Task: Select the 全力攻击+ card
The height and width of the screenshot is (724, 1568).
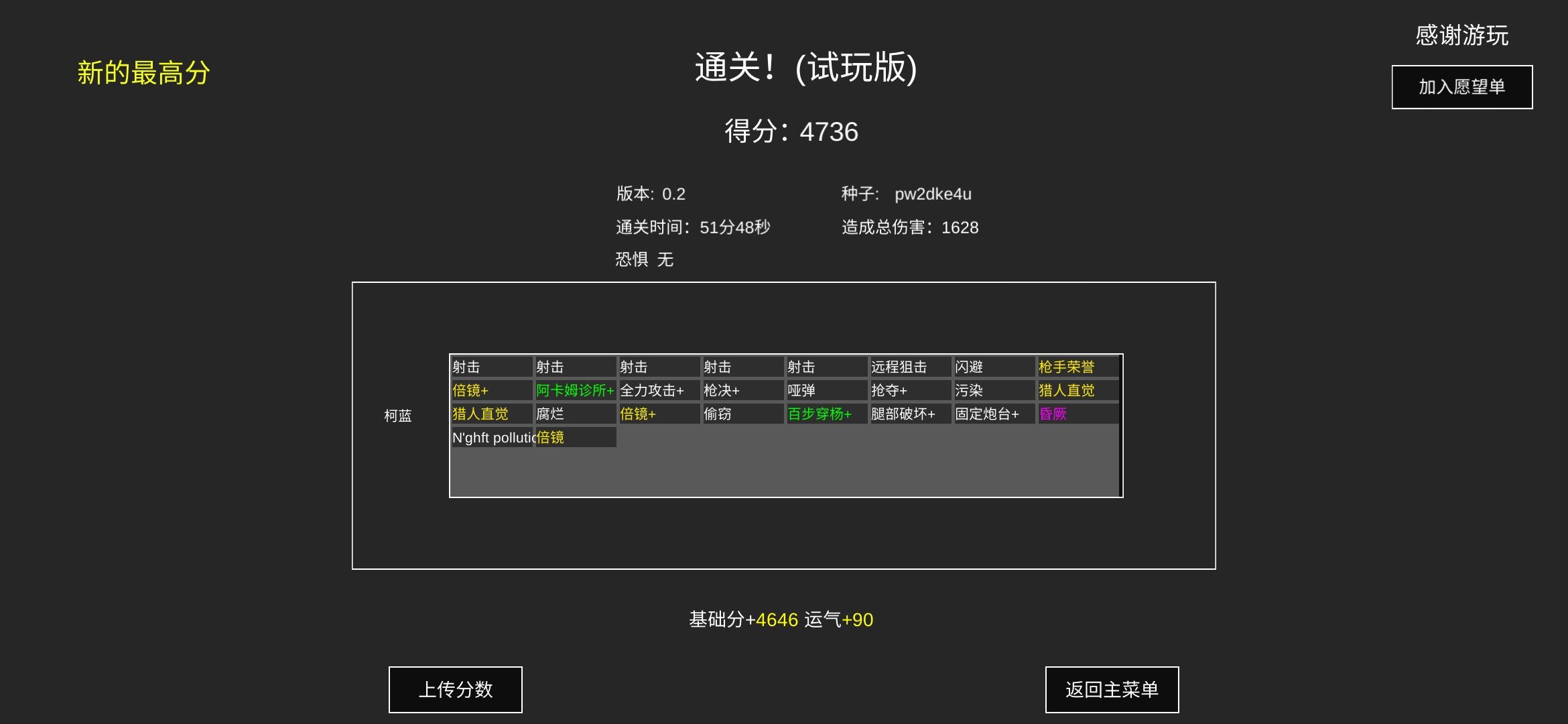Action: point(658,390)
